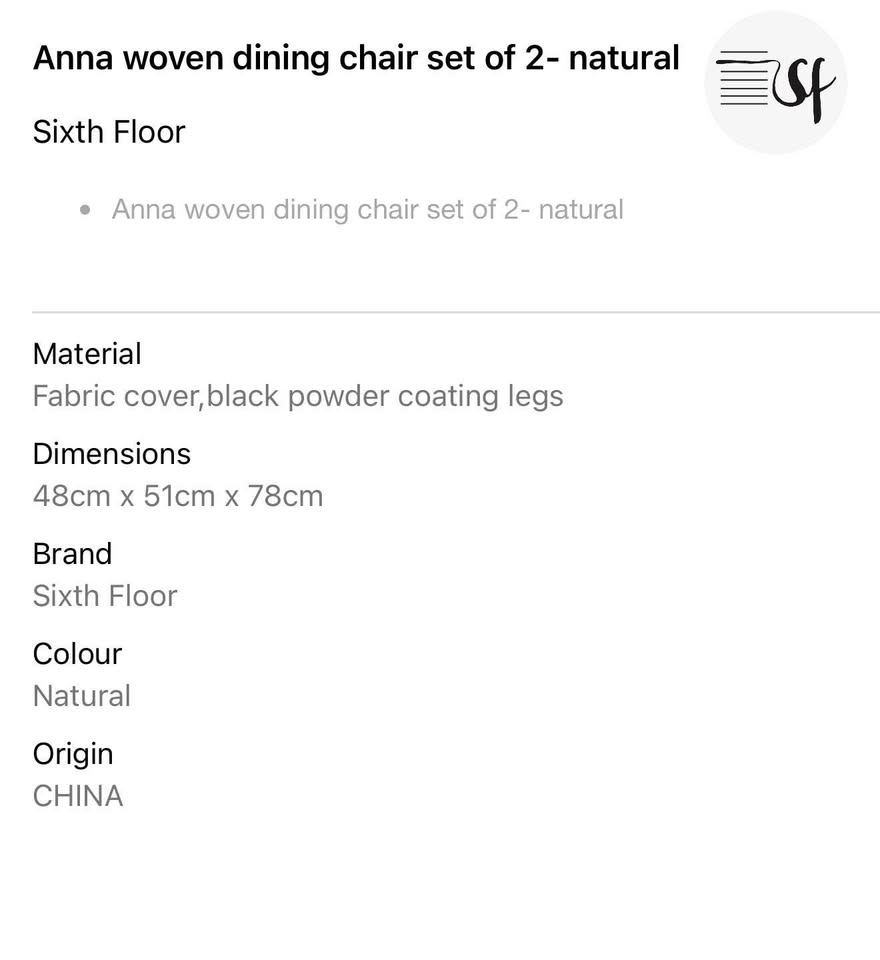Open the Sixth Floor value under Brand
The width and height of the screenshot is (880, 960).
[x=105, y=596]
